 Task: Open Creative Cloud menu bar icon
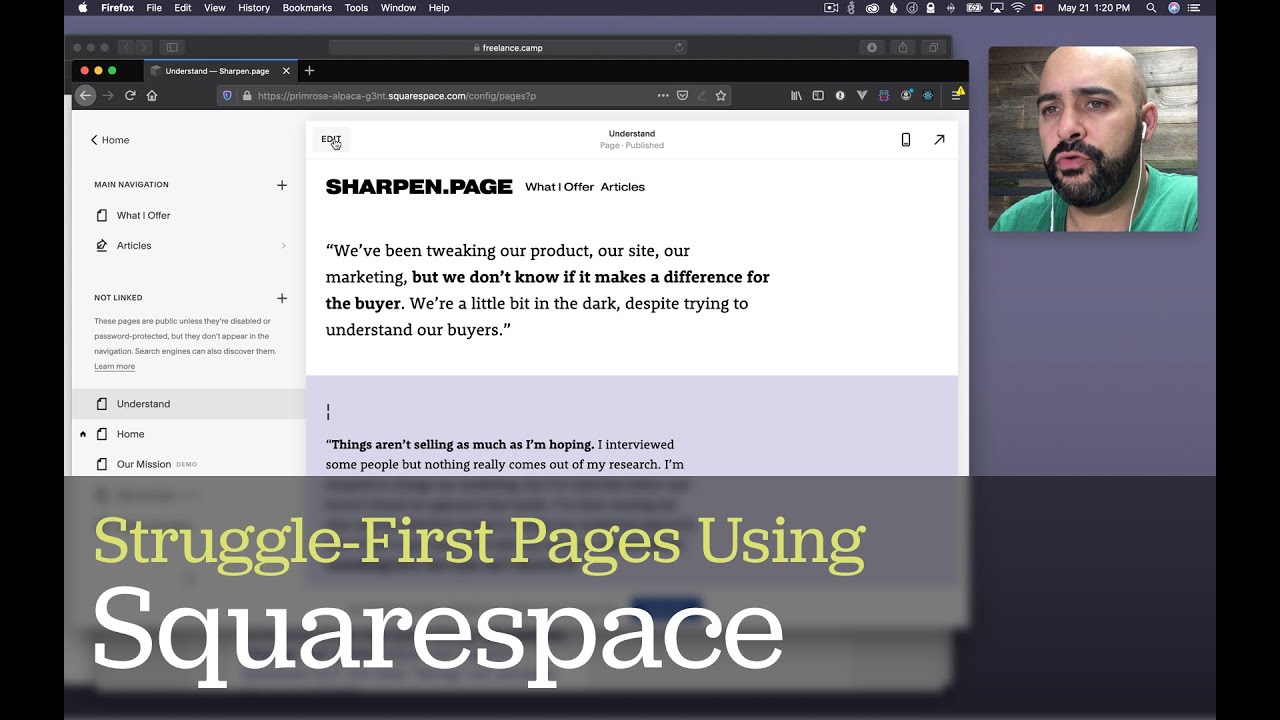pyautogui.click(x=872, y=8)
